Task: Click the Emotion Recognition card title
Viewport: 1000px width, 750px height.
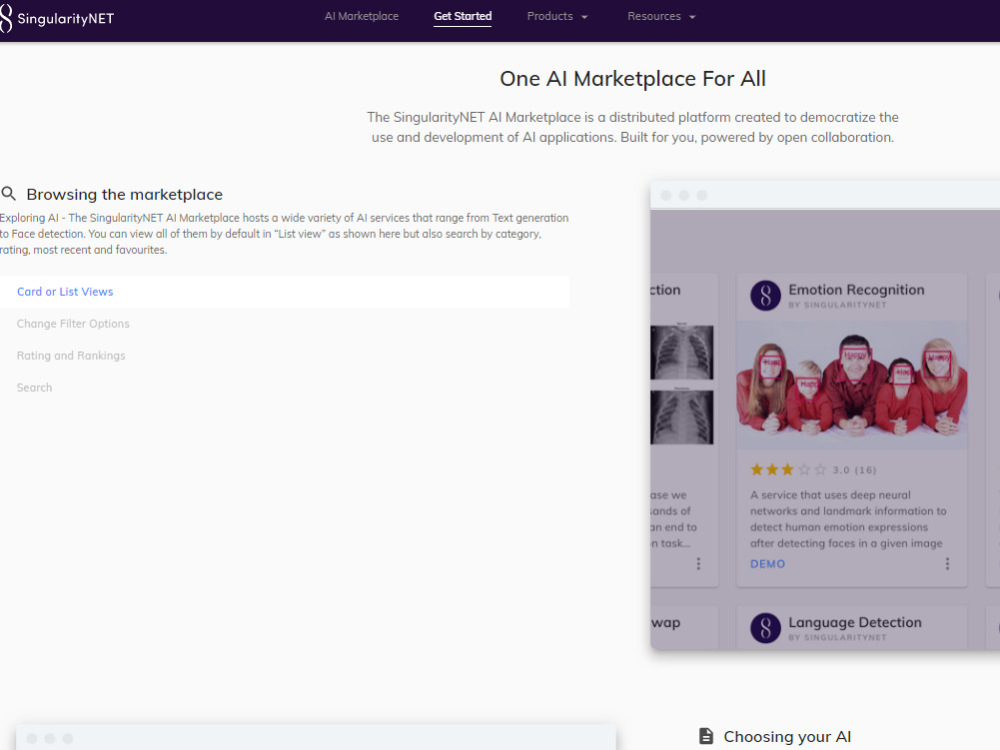Action: [856, 290]
